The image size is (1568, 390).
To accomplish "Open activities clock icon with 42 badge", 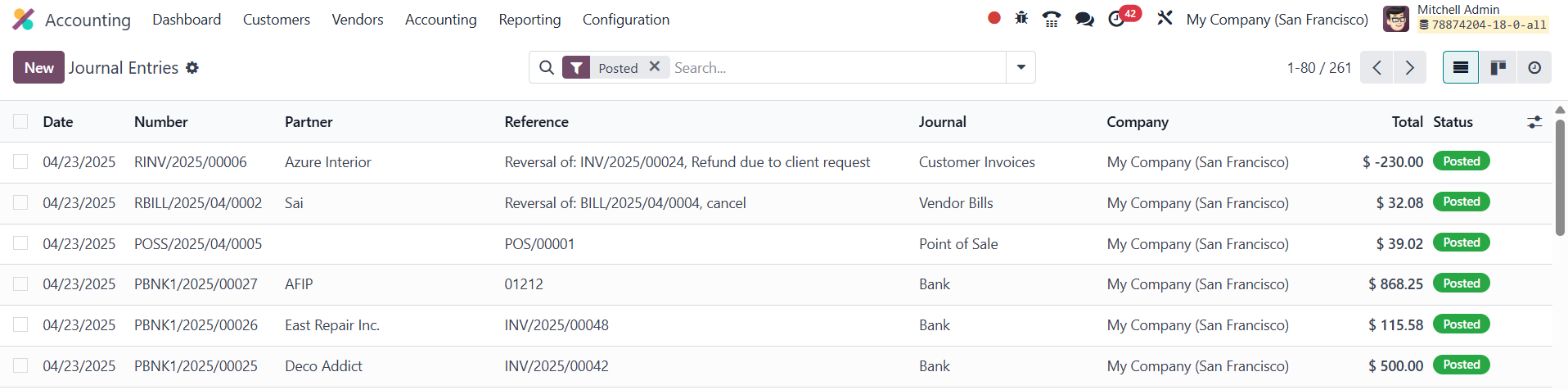I will tap(1117, 19).
